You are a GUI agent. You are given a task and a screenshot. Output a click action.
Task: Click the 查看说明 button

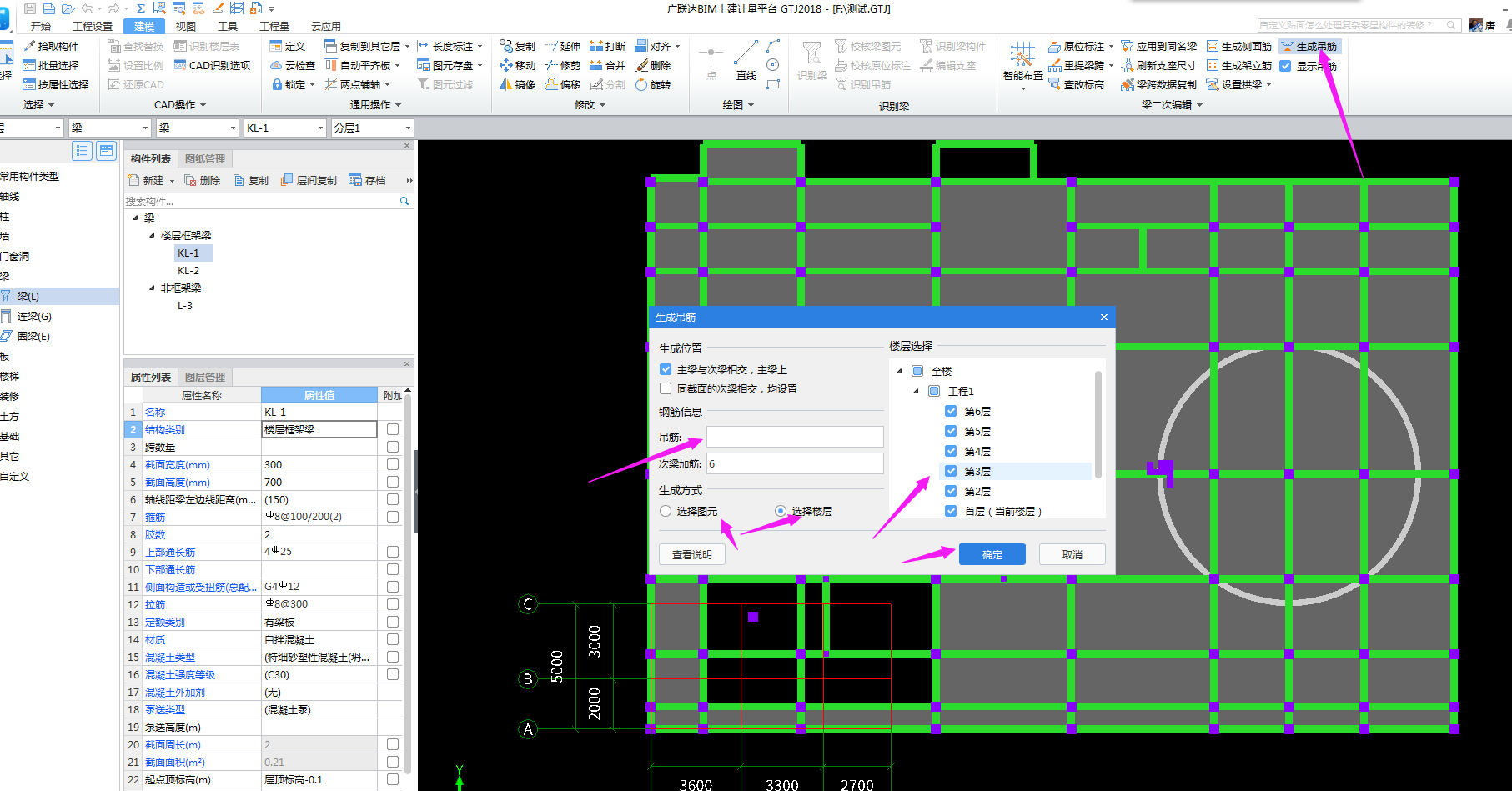692,554
